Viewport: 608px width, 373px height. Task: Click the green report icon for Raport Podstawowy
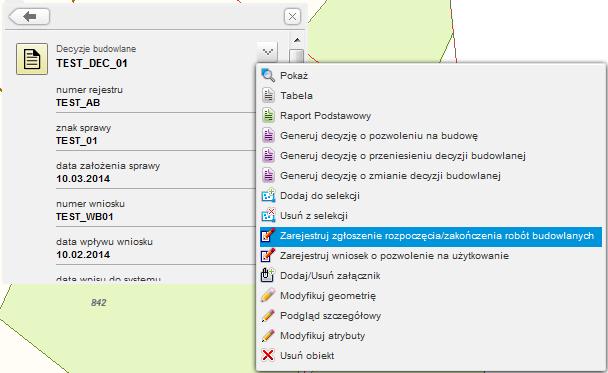coord(268,116)
